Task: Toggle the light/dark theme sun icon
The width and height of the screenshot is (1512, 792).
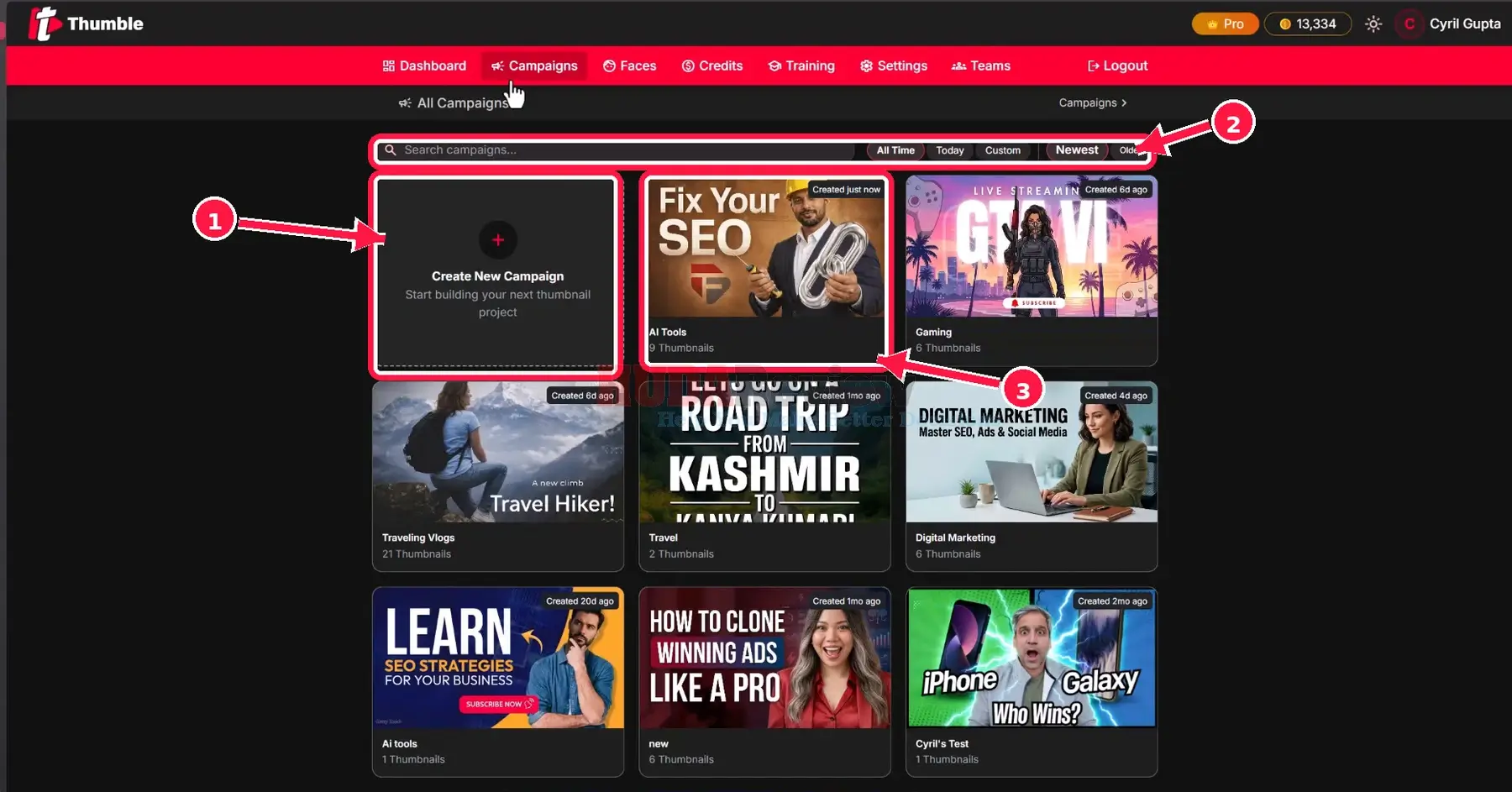Action: point(1373,24)
